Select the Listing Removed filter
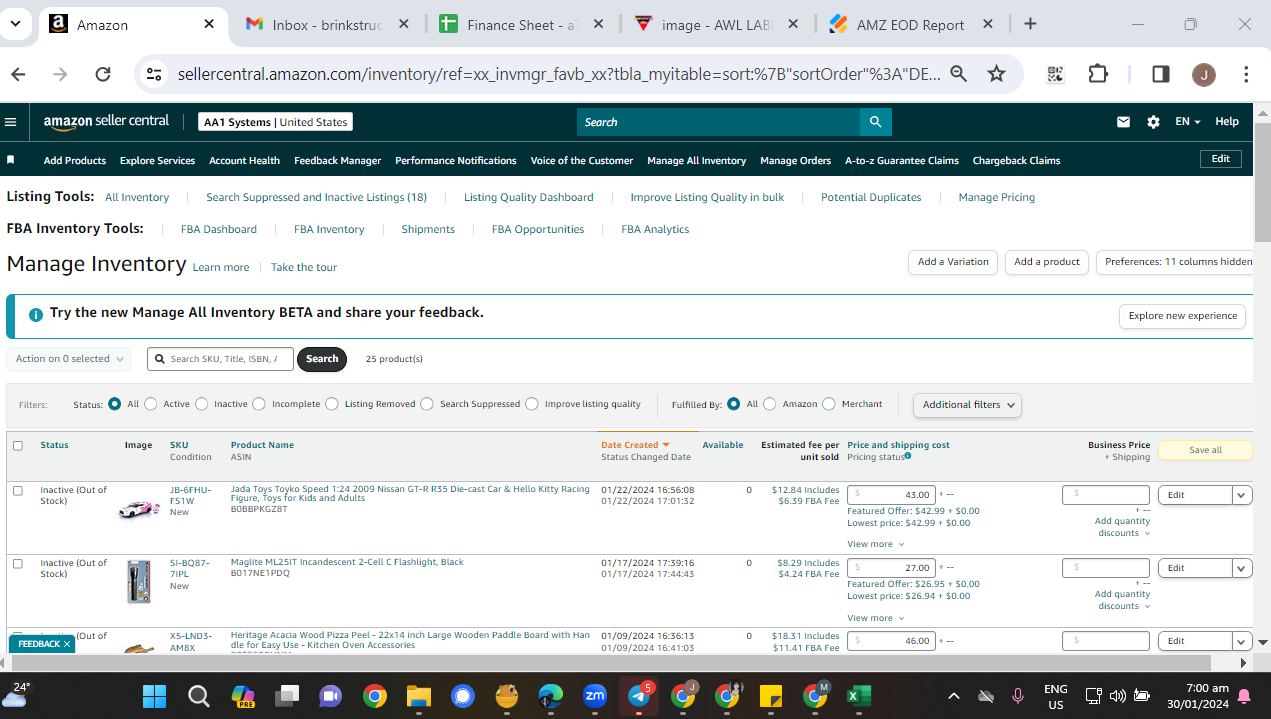This screenshot has width=1271, height=719. (x=331, y=404)
